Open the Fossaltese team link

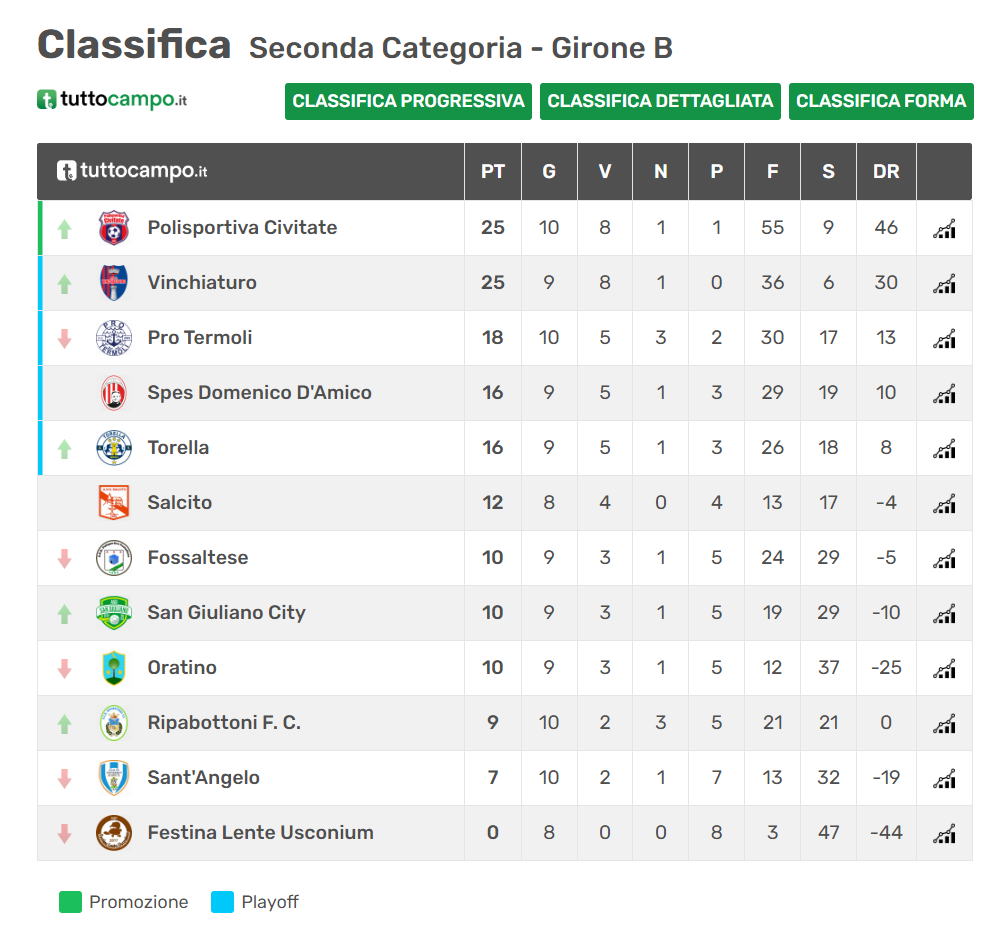pyautogui.click(x=198, y=557)
